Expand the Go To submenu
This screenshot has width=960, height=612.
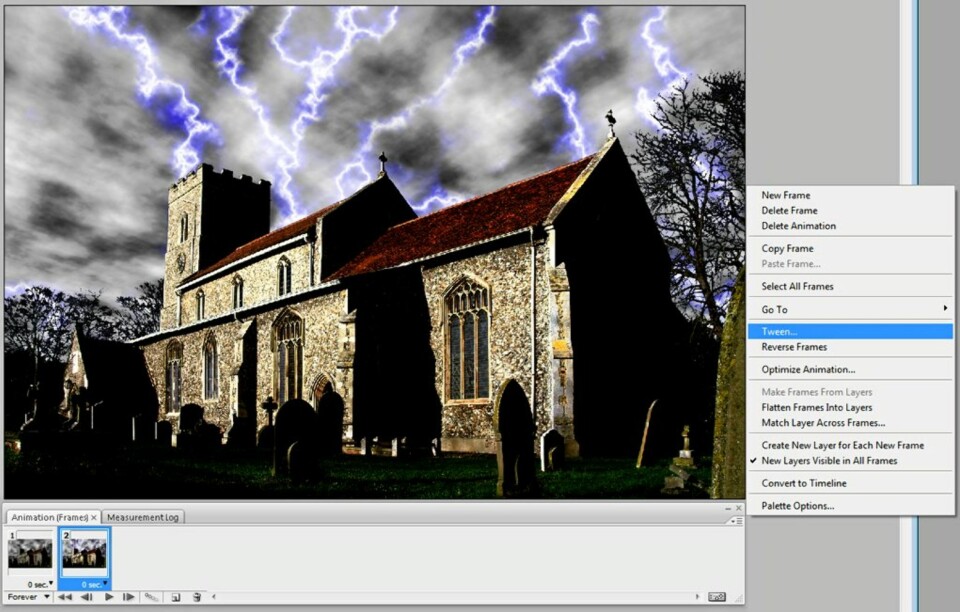click(x=850, y=309)
